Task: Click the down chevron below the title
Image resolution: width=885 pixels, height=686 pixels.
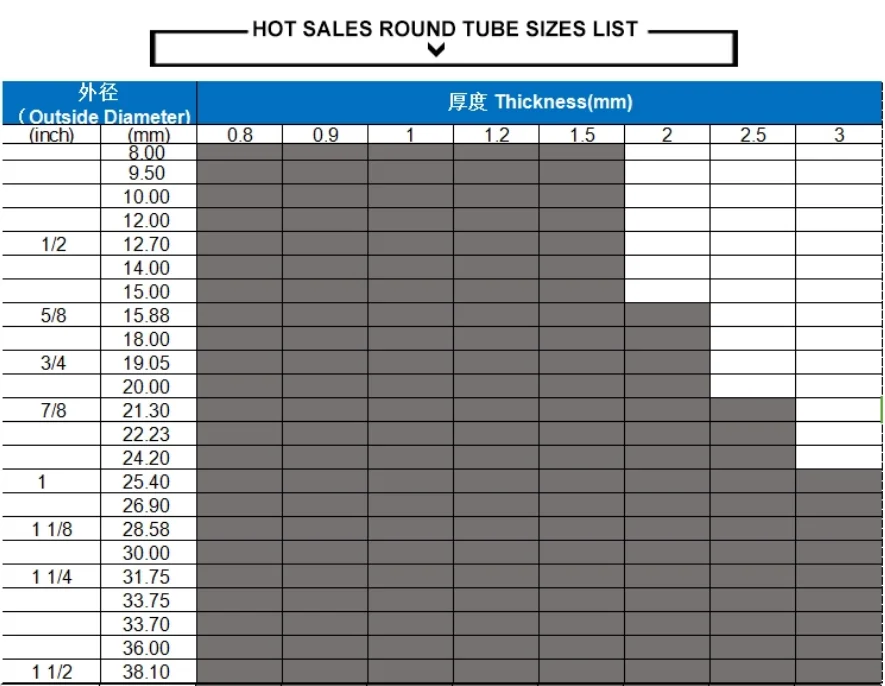Action: click(435, 51)
